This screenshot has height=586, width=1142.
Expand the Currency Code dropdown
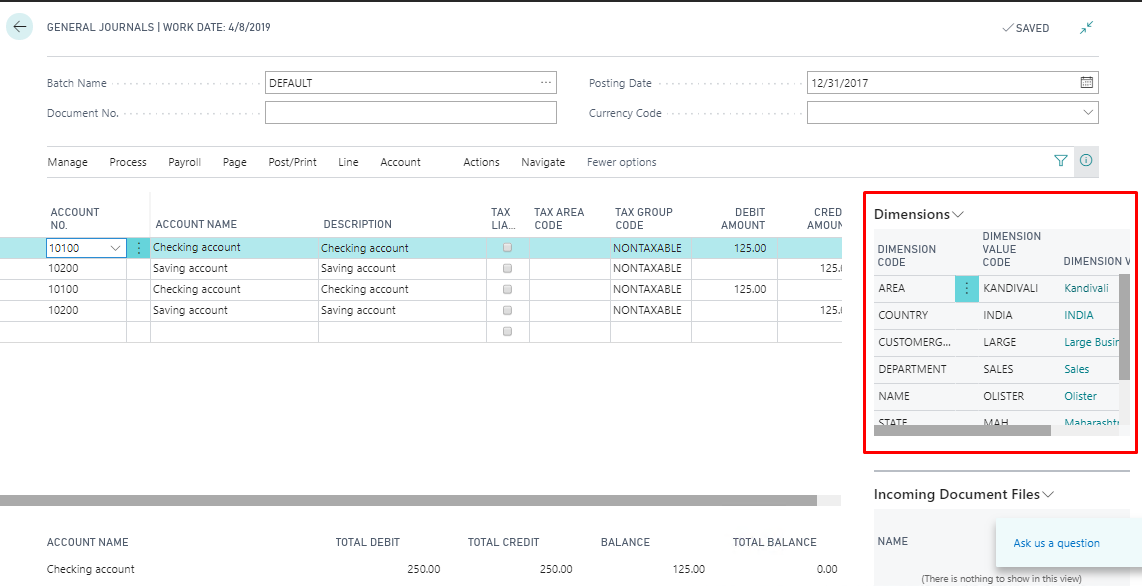(x=1088, y=113)
